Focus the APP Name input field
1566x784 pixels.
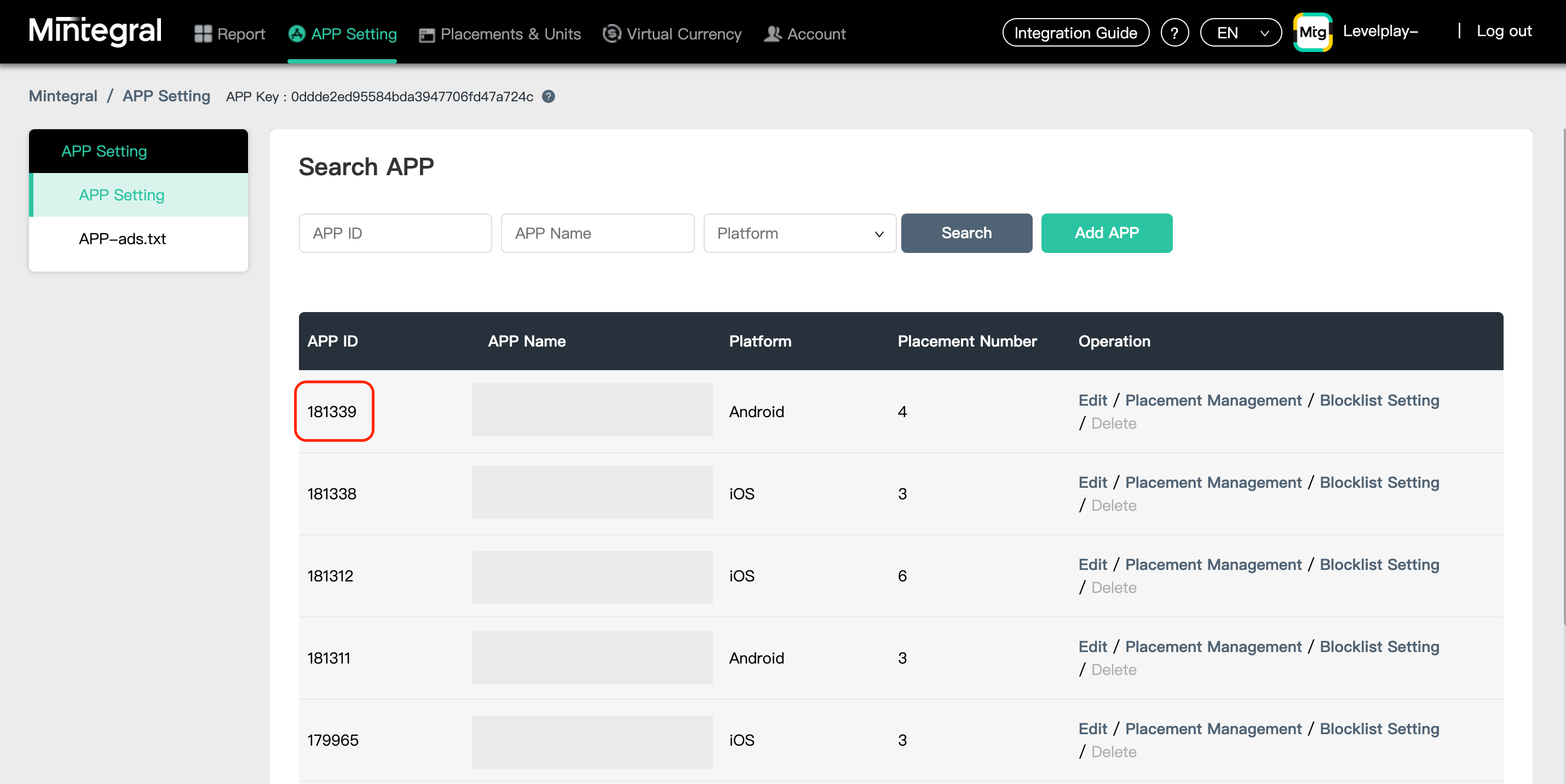click(x=597, y=233)
